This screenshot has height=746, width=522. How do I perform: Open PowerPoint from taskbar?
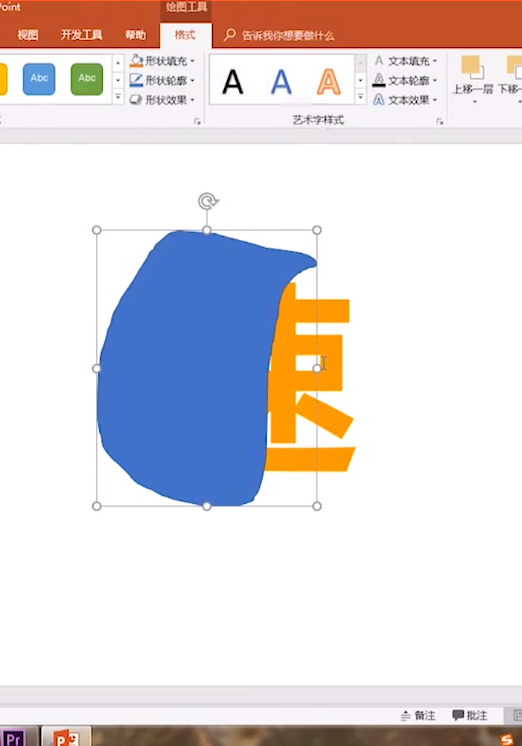click(66, 737)
